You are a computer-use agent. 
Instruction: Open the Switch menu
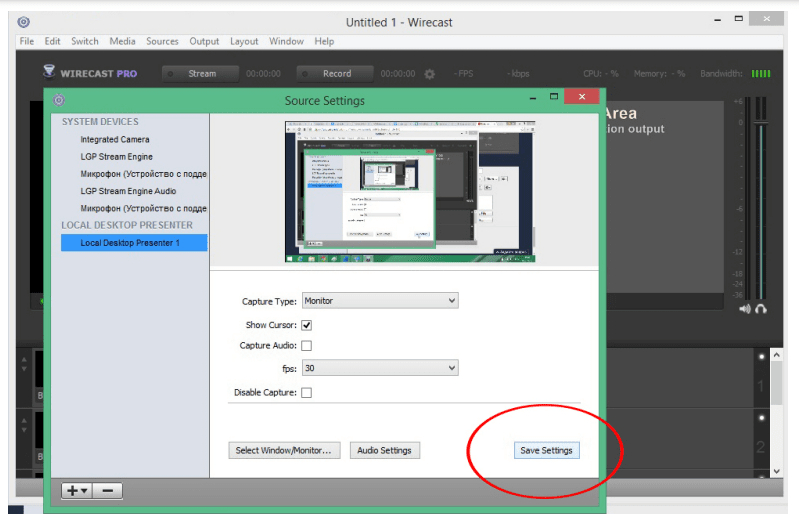(x=85, y=41)
